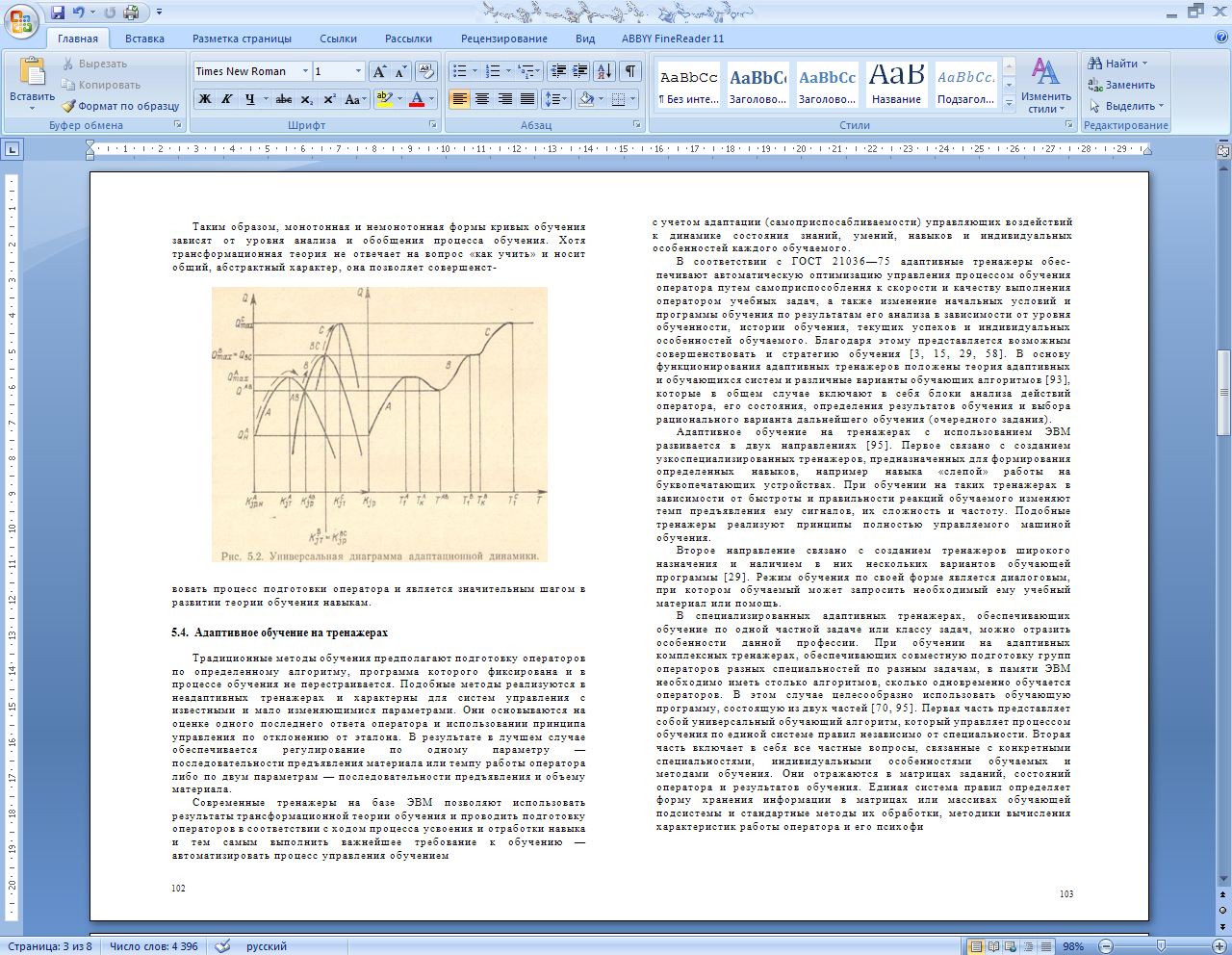Open the Office button menu
The height and width of the screenshot is (955, 1232).
click(x=21, y=21)
